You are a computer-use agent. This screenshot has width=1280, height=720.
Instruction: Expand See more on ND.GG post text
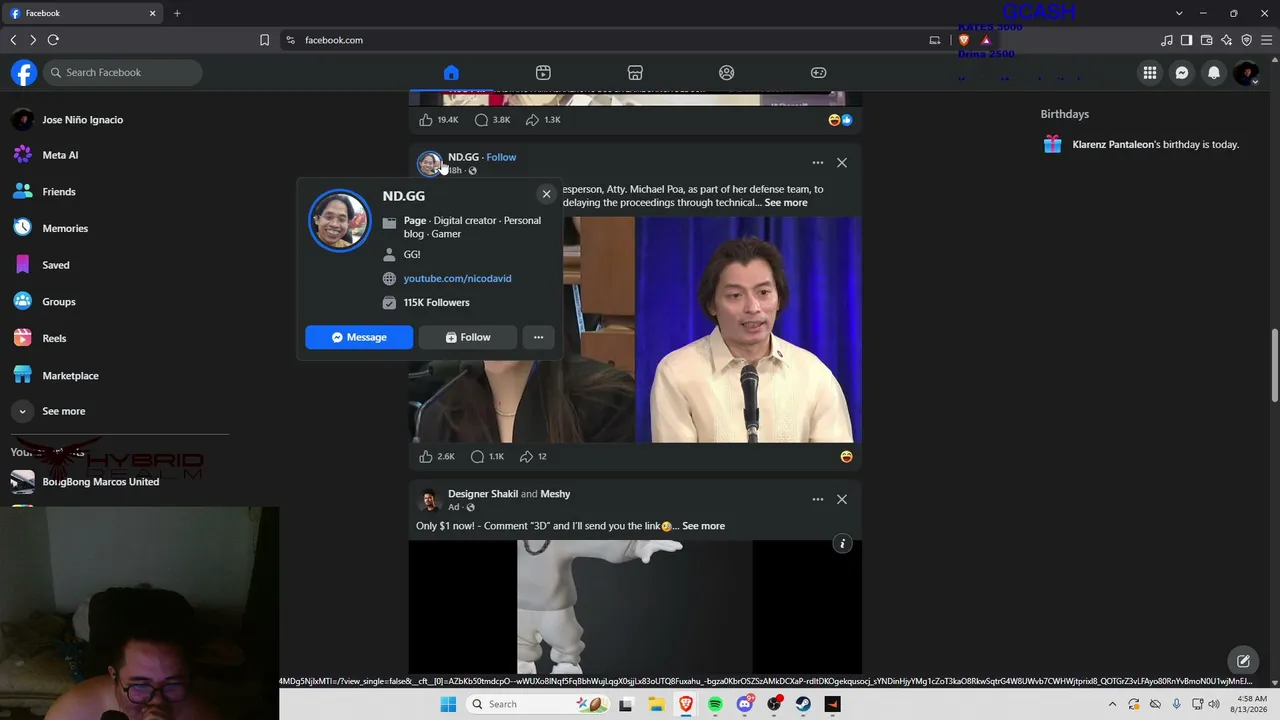click(786, 203)
